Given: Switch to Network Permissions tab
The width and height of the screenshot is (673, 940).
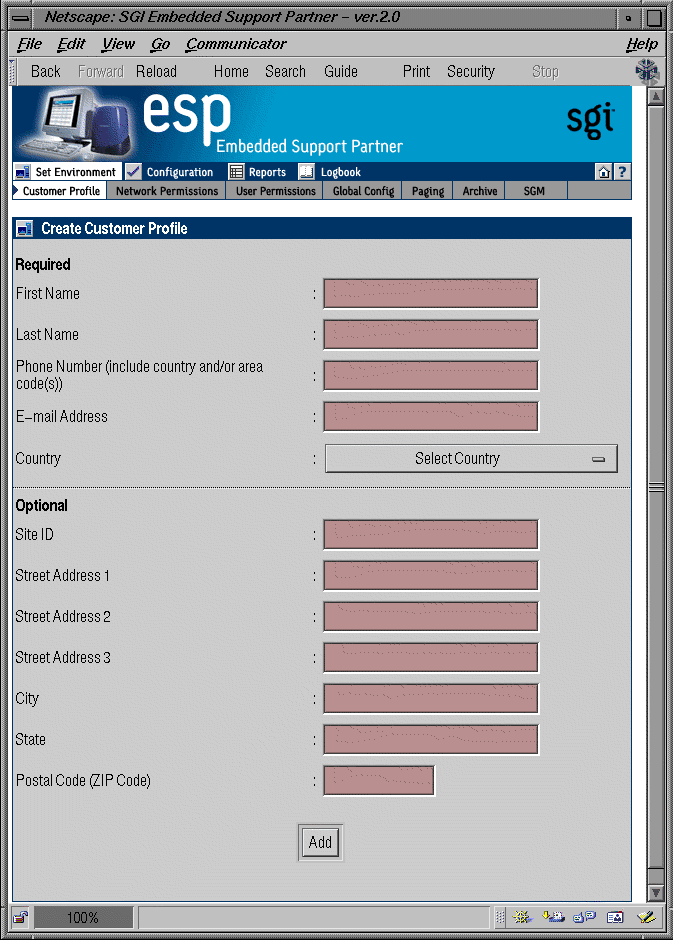Looking at the screenshot, I should [167, 191].
